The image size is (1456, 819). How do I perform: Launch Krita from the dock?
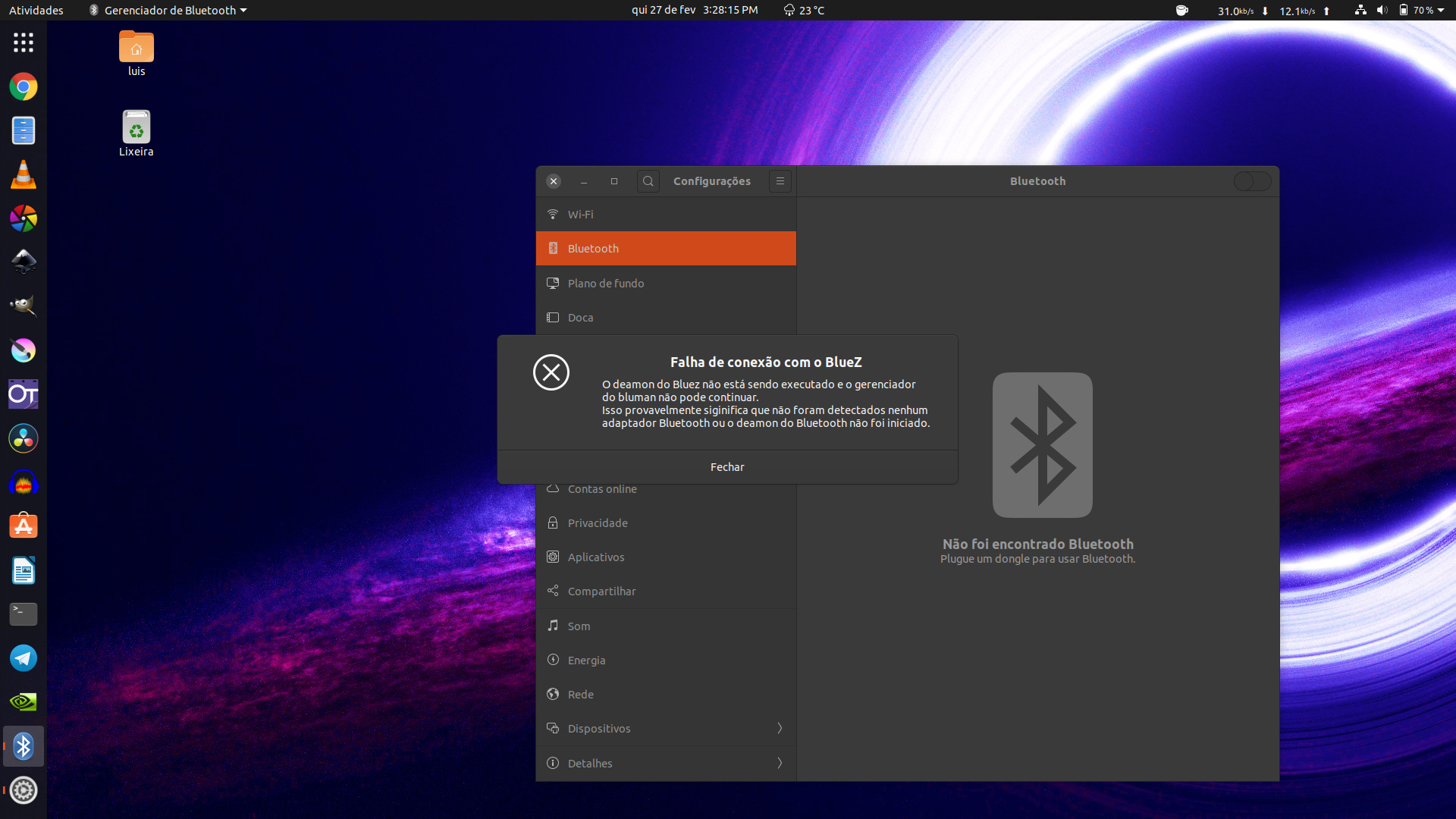click(24, 350)
